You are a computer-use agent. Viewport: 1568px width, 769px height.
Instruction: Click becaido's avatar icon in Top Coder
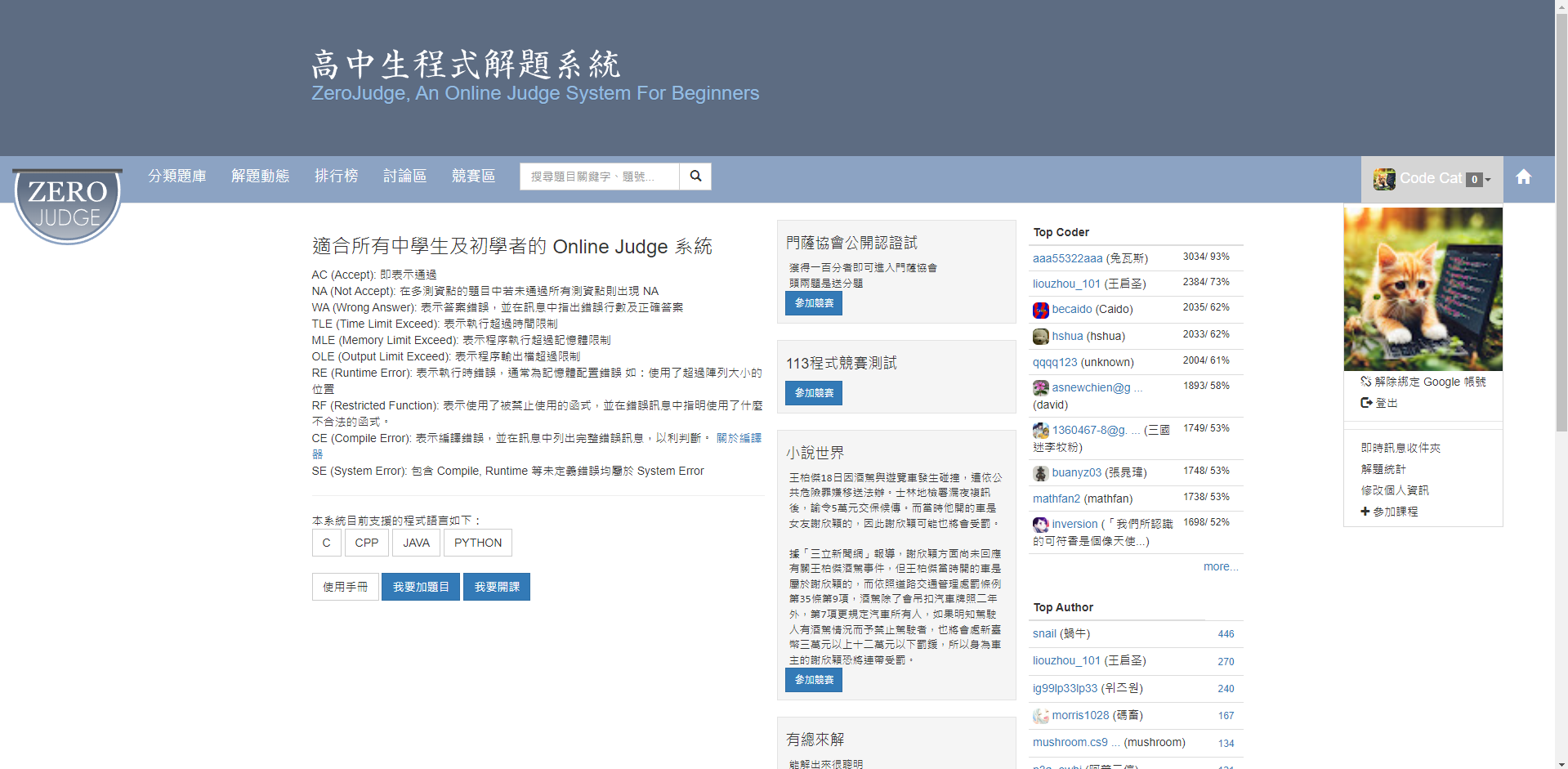coord(1040,310)
